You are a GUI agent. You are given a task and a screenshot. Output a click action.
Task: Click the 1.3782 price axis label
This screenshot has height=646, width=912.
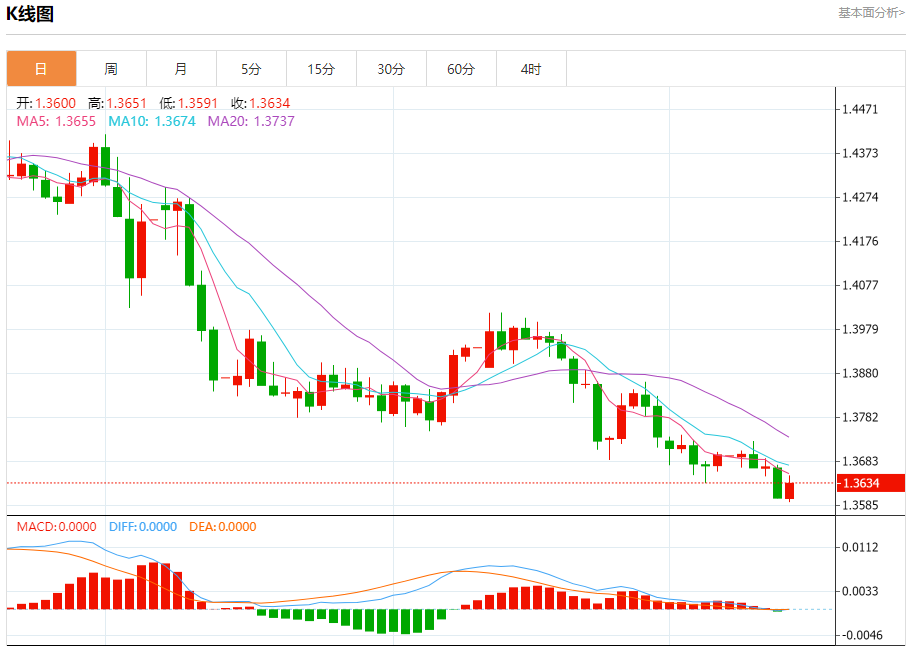click(860, 417)
